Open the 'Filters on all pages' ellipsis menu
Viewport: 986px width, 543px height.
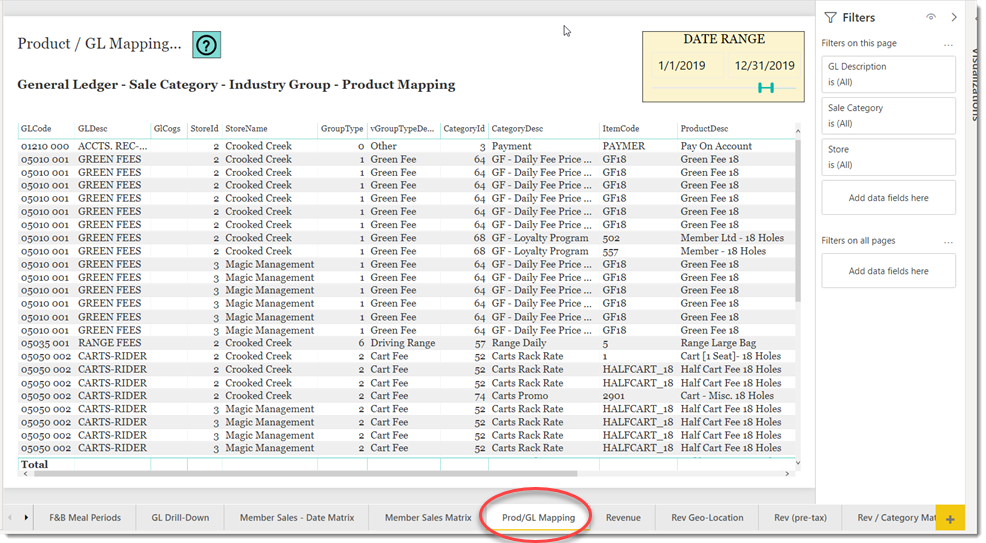(947, 241)
